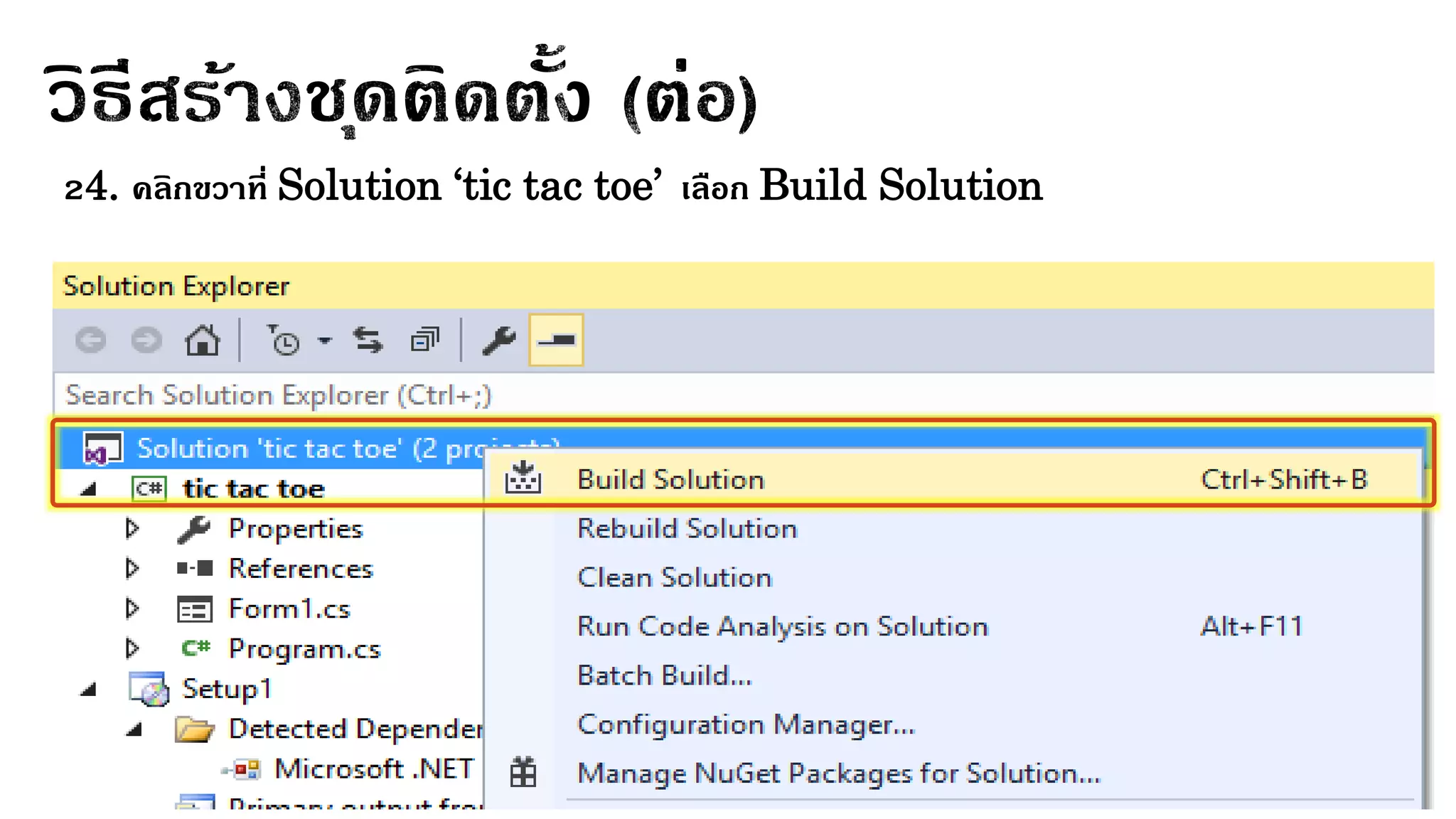Click the Detected Dependencies folder icon
Image resolution: width=1456 pixels, height=819 pixels.
[195, 729]
